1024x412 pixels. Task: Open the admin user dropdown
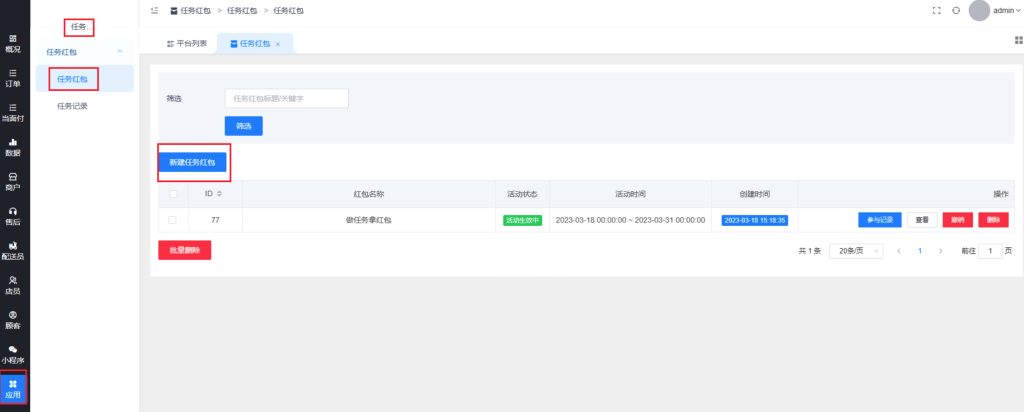pos(1000,10)
